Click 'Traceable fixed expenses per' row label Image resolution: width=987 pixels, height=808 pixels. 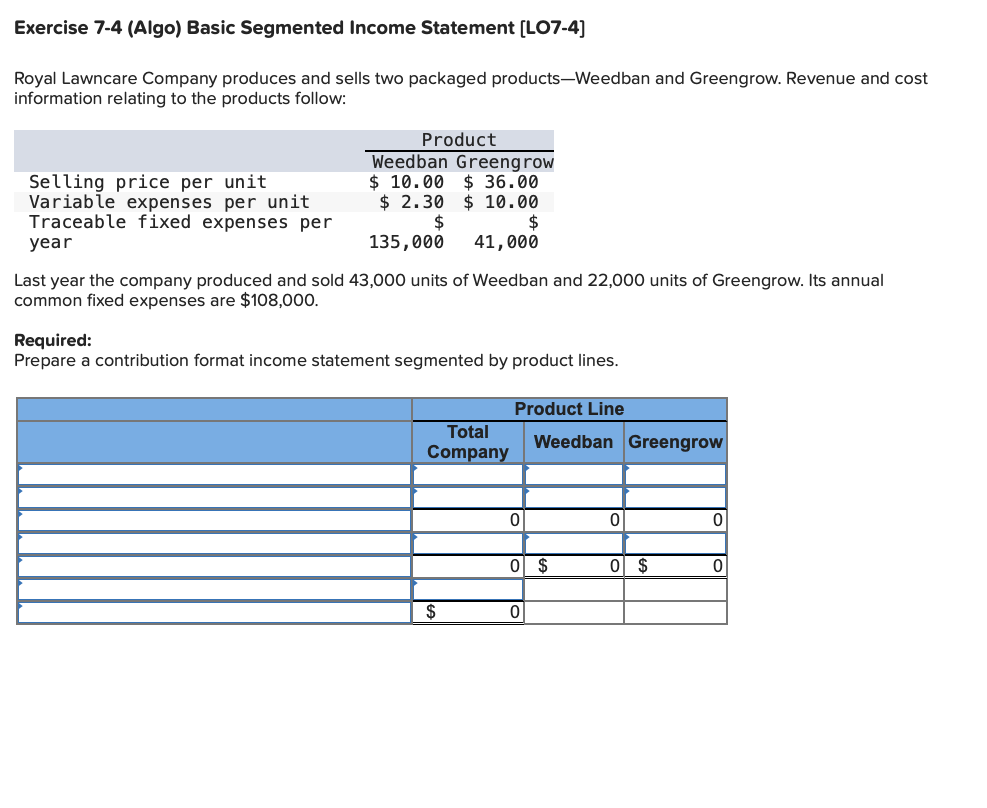(x=180, y=222)
